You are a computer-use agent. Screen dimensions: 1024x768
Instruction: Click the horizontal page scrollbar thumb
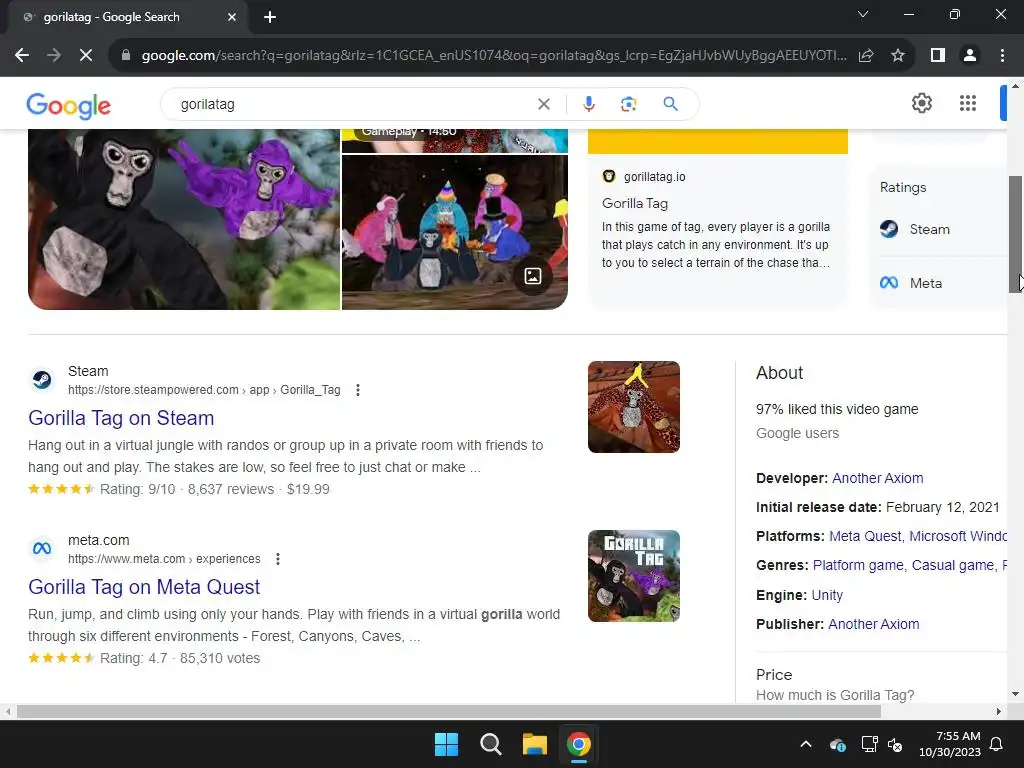tap(448, 711)
